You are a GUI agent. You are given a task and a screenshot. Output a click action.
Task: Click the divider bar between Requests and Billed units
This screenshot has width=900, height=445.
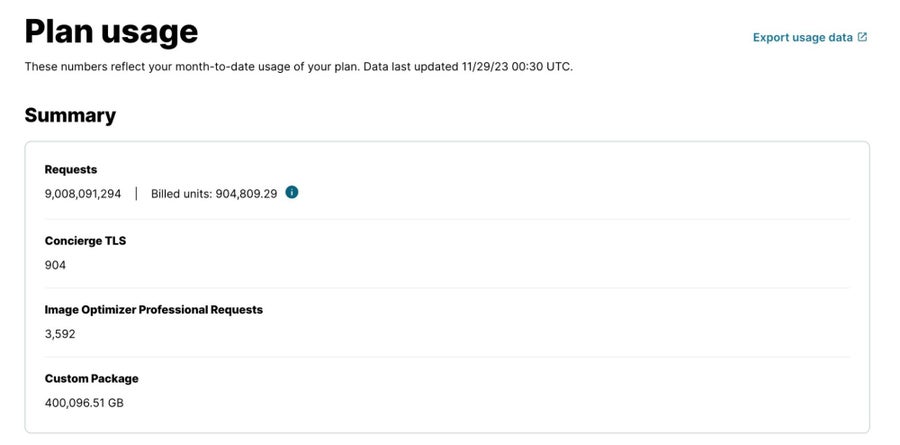tap(136, 194)
